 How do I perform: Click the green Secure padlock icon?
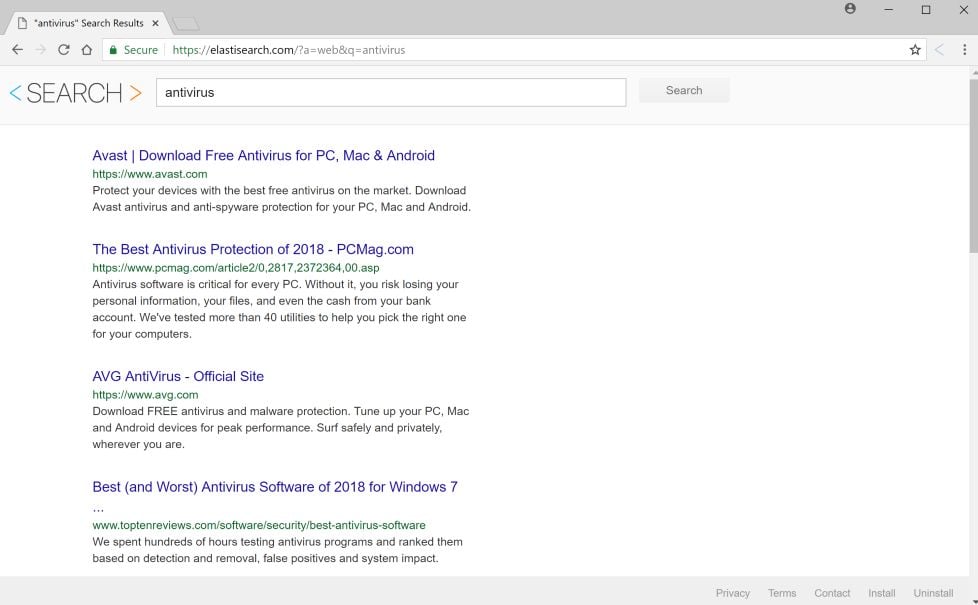pyautogui.click(x=113, y=50)
